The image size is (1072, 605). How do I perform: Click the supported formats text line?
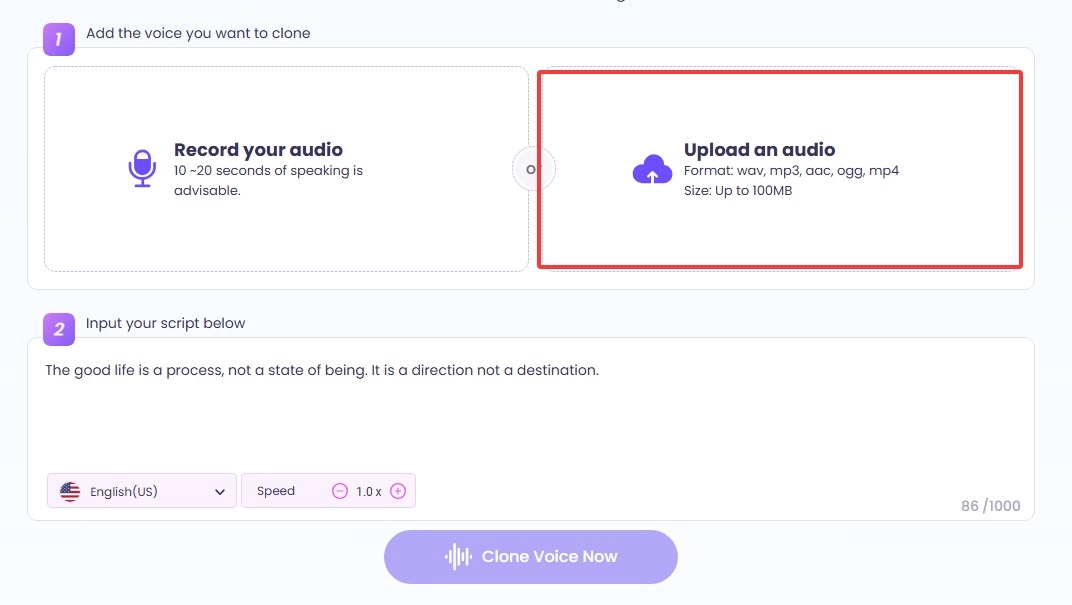pyautogui.click(x=791, y=171)
